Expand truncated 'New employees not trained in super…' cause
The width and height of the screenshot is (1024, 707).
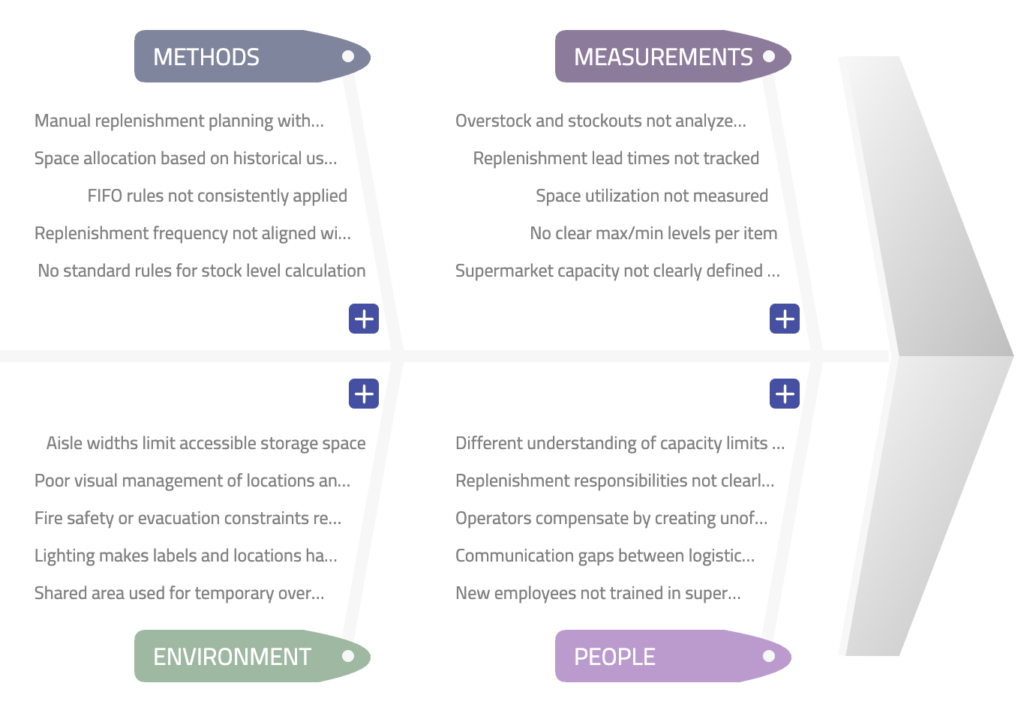point(598,593)
